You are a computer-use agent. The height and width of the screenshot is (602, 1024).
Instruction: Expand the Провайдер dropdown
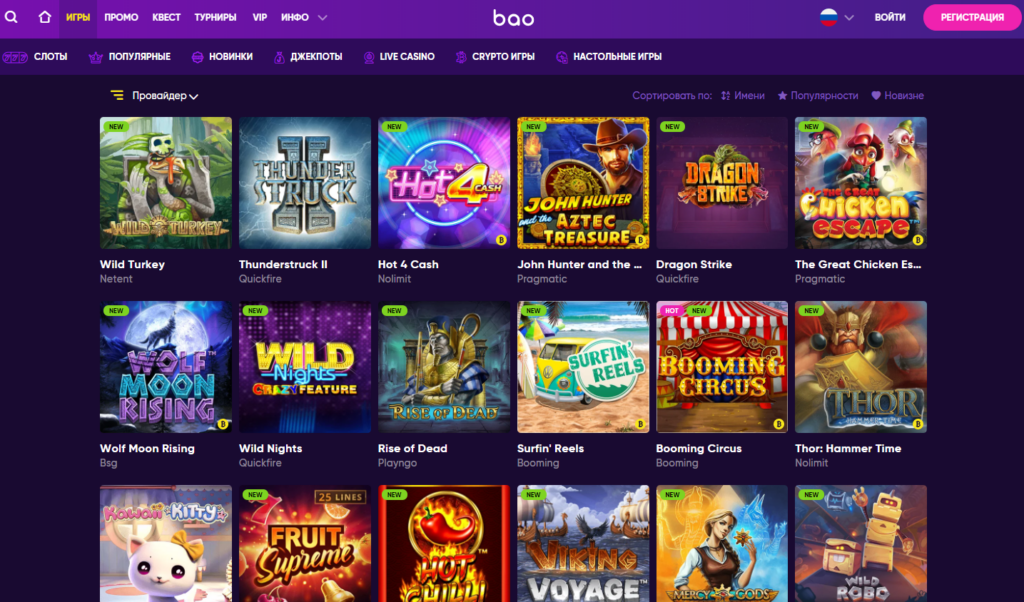tap(157, 94)
